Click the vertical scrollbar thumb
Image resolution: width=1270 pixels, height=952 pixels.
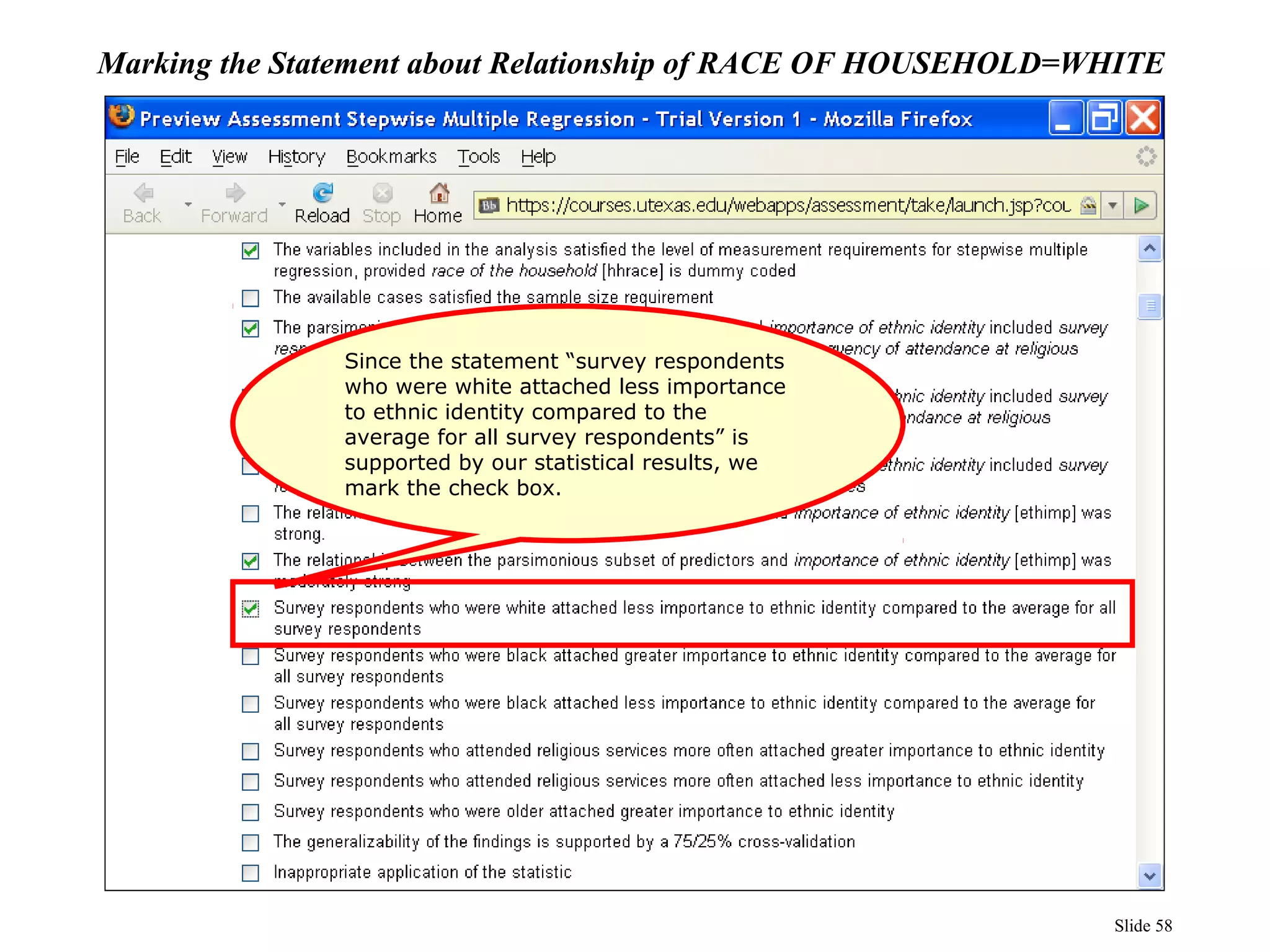click(1150, 306)
